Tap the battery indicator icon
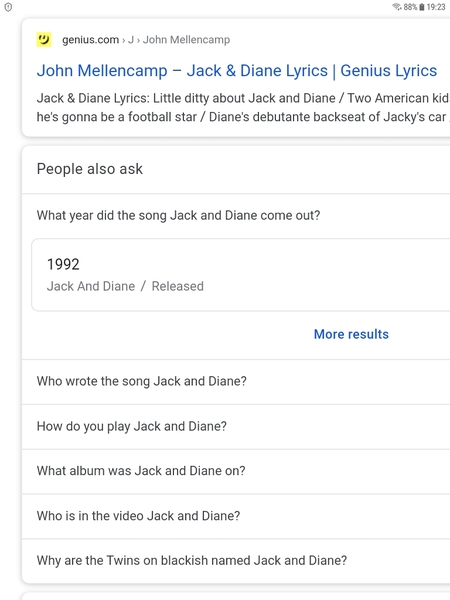 [422, 7]
